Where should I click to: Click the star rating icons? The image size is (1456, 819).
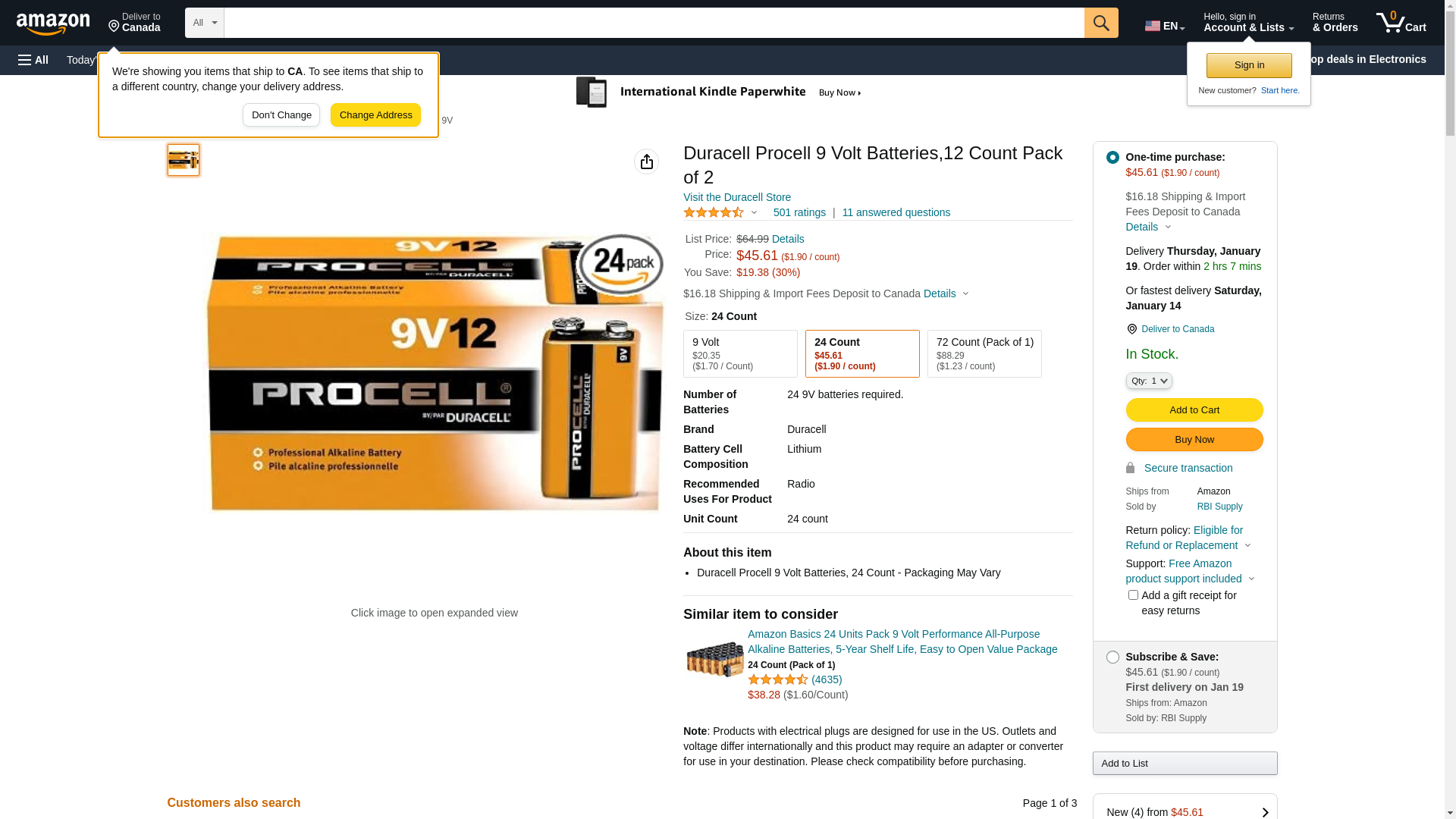click(x=714, y=212)
